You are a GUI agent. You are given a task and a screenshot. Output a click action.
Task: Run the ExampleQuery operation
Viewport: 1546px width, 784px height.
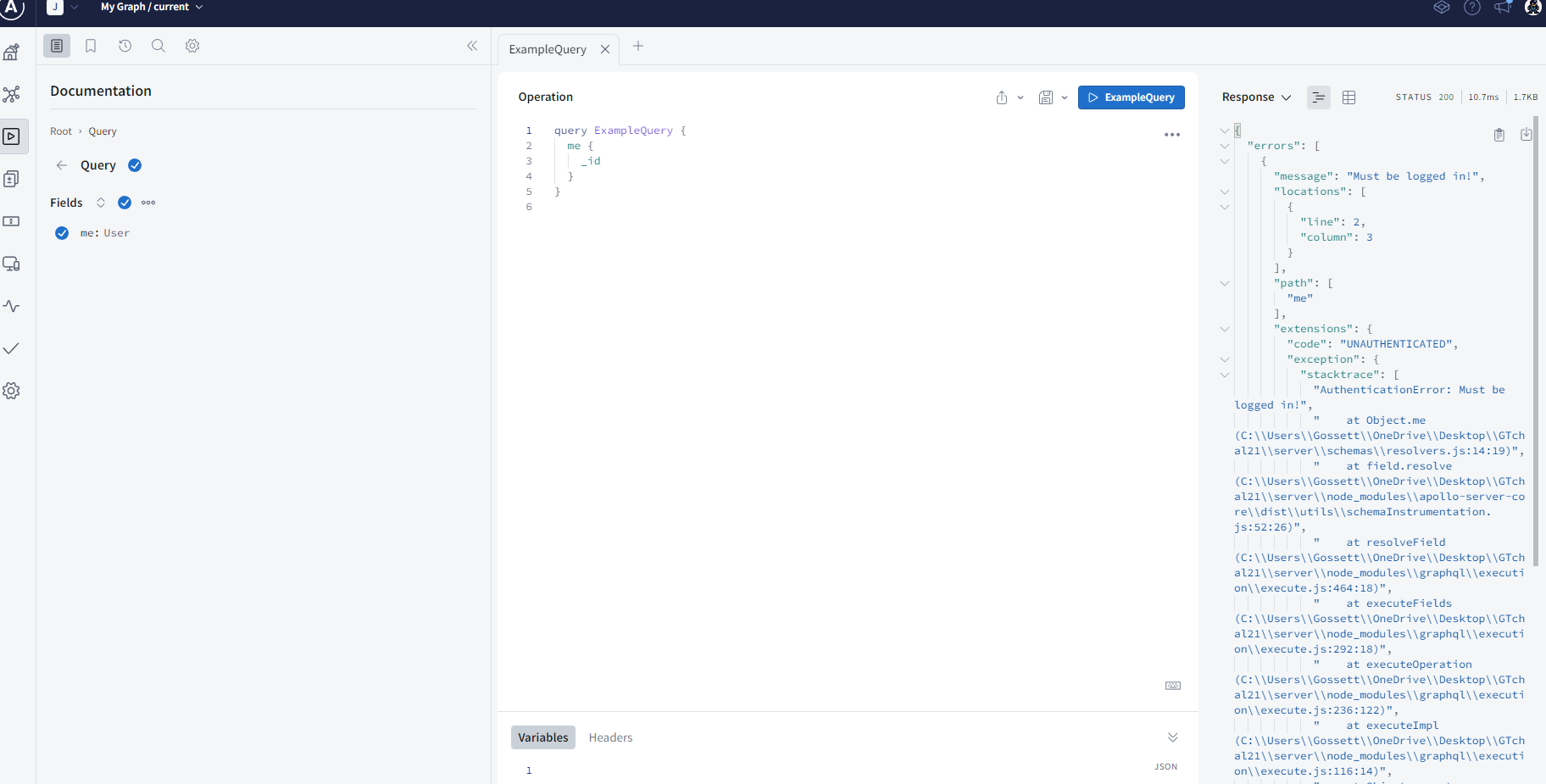point(1132,97)
